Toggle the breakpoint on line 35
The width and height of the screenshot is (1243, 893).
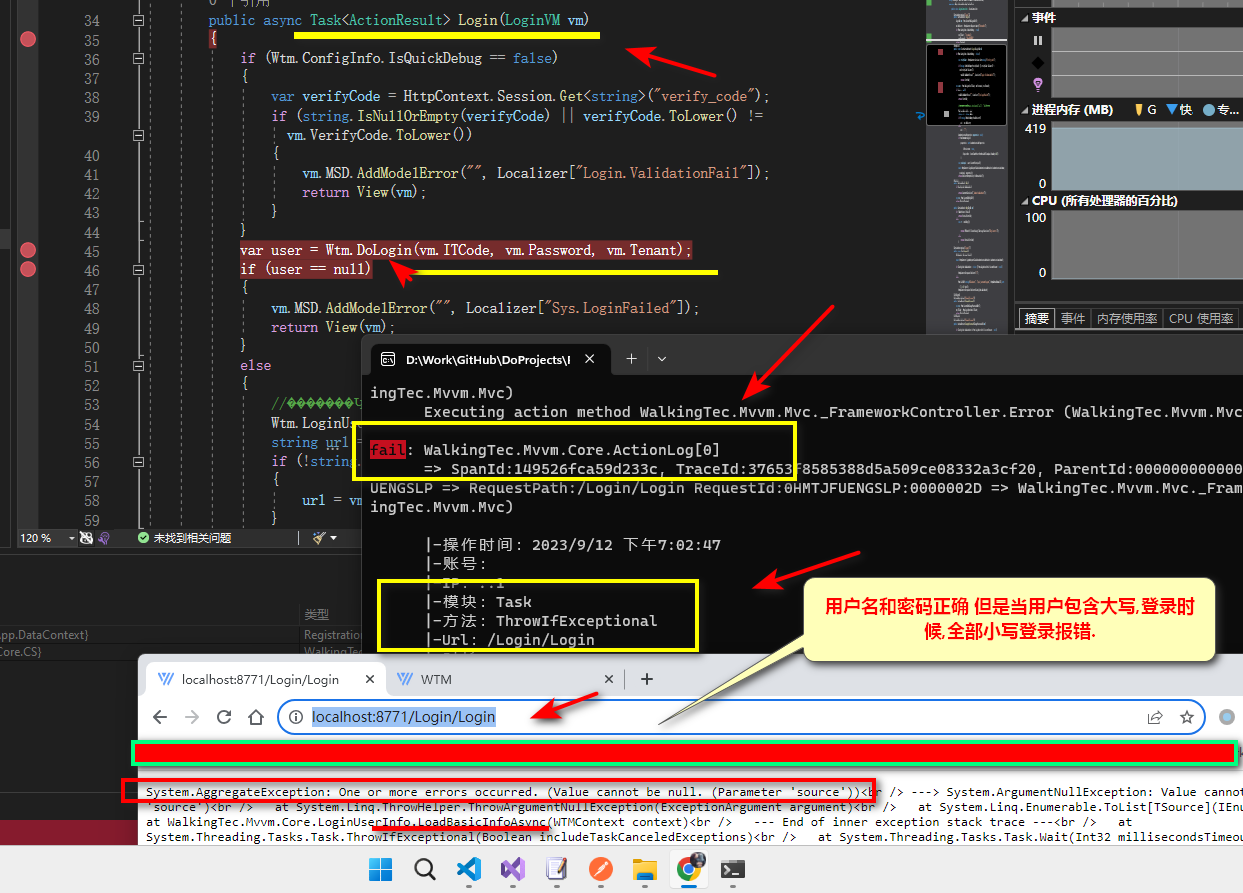(x=27, y=39)
